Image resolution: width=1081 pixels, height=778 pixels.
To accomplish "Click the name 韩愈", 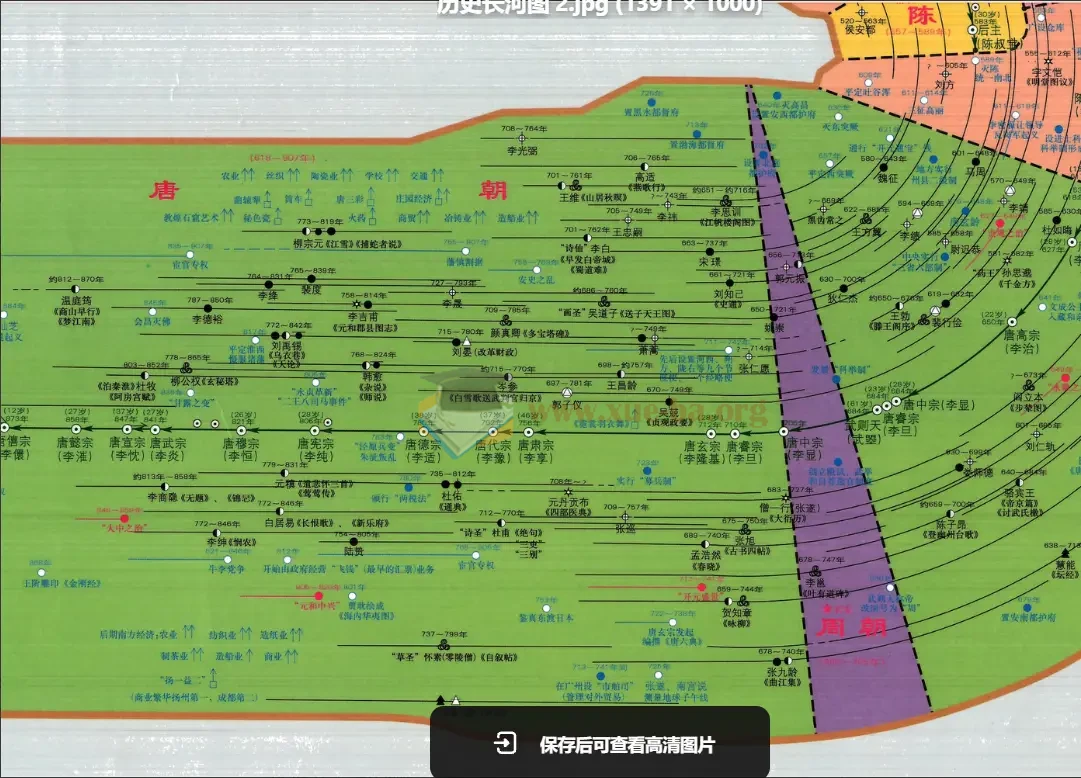I will pyautogui.click(x=372, y=376).
